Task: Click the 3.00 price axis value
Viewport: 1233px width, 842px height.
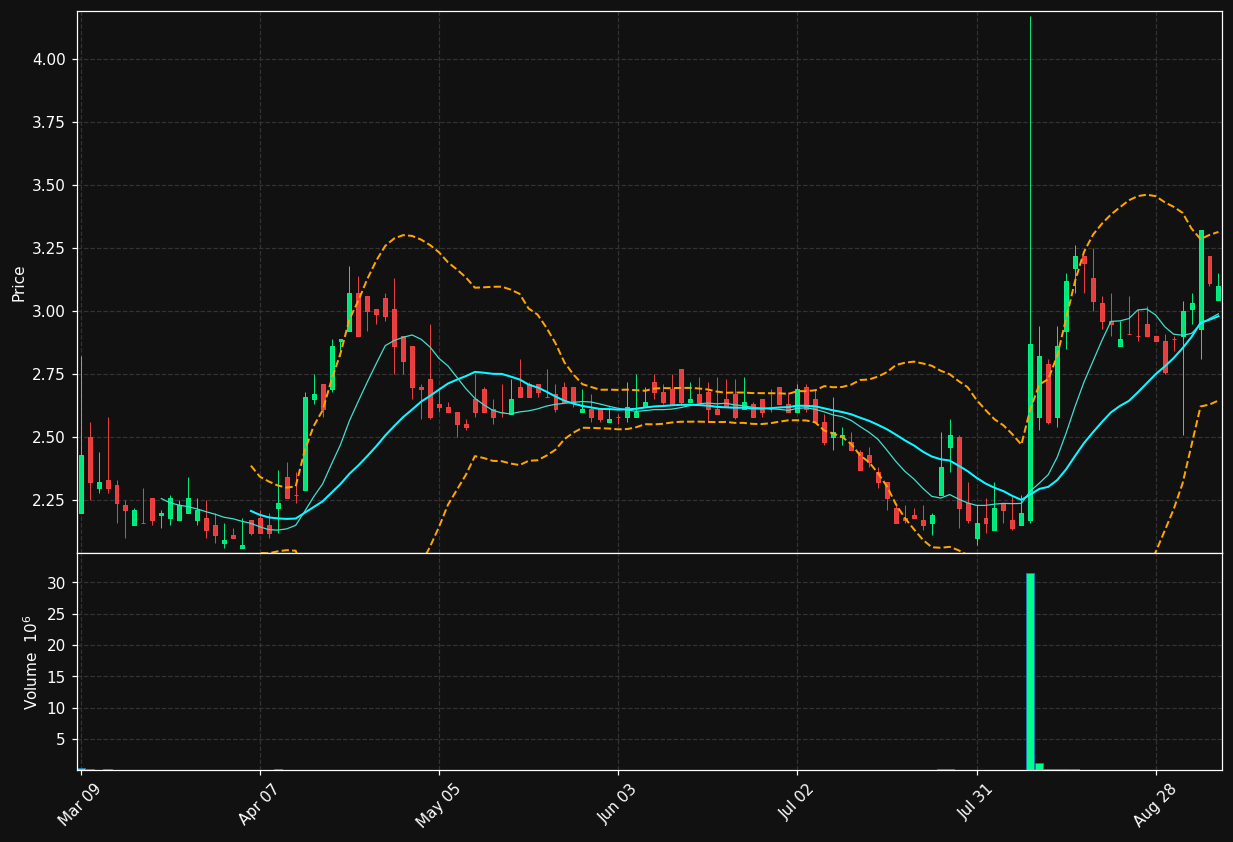Action: coord(49,312)
